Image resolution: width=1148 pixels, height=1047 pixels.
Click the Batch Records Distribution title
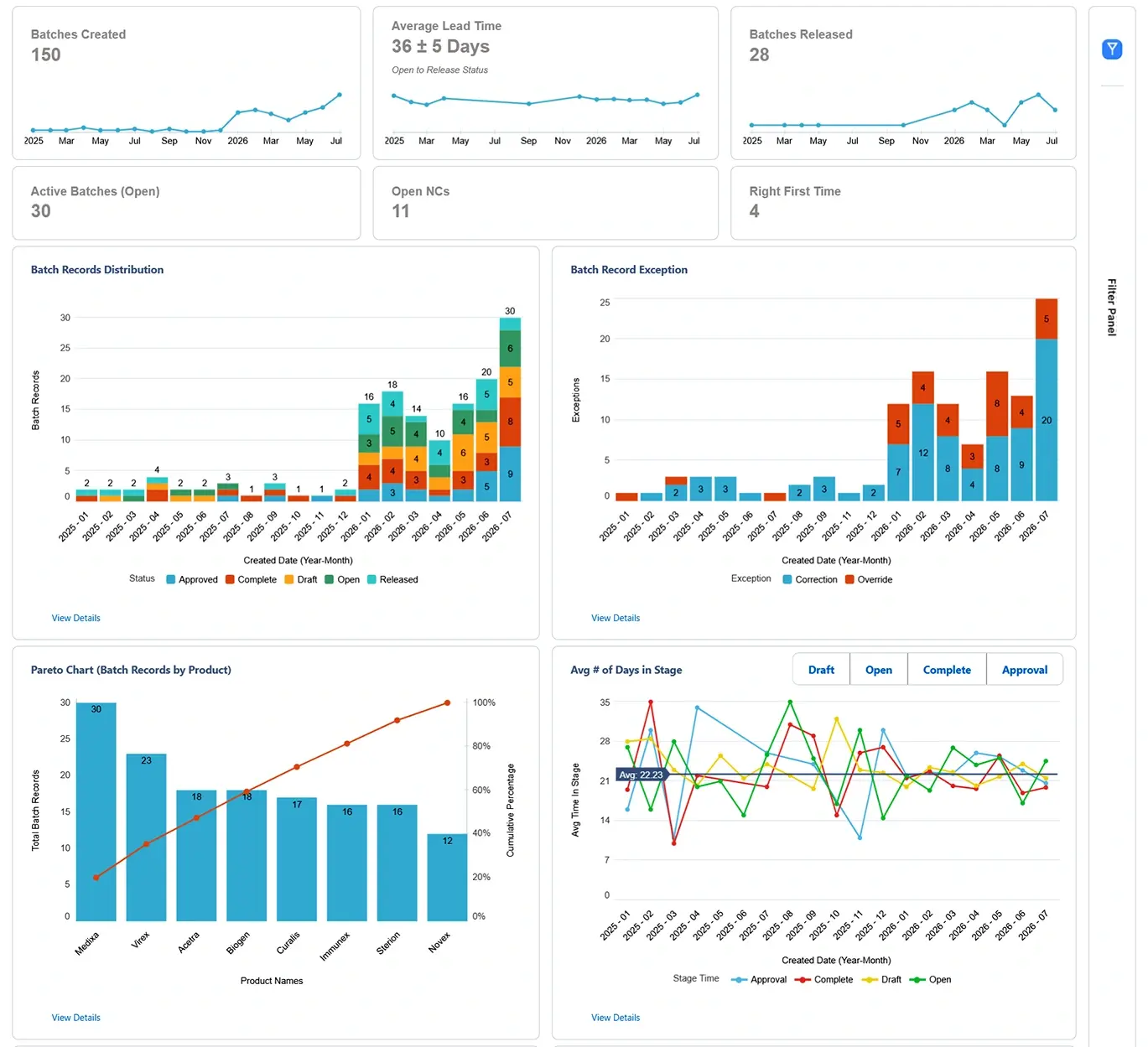click(x=97, y=270)
